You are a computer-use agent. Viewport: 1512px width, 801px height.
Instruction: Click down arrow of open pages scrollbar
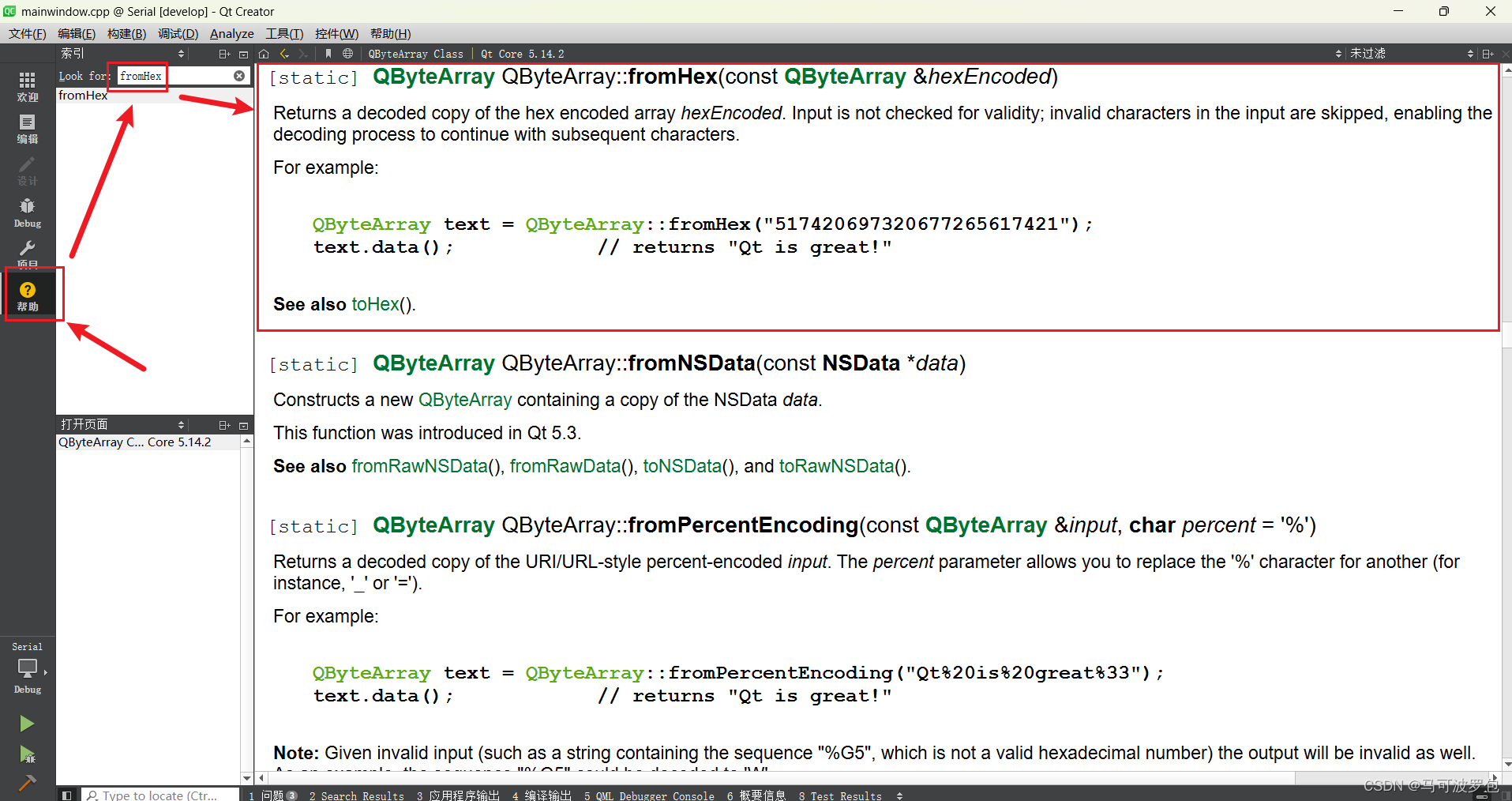pos(246,778)
